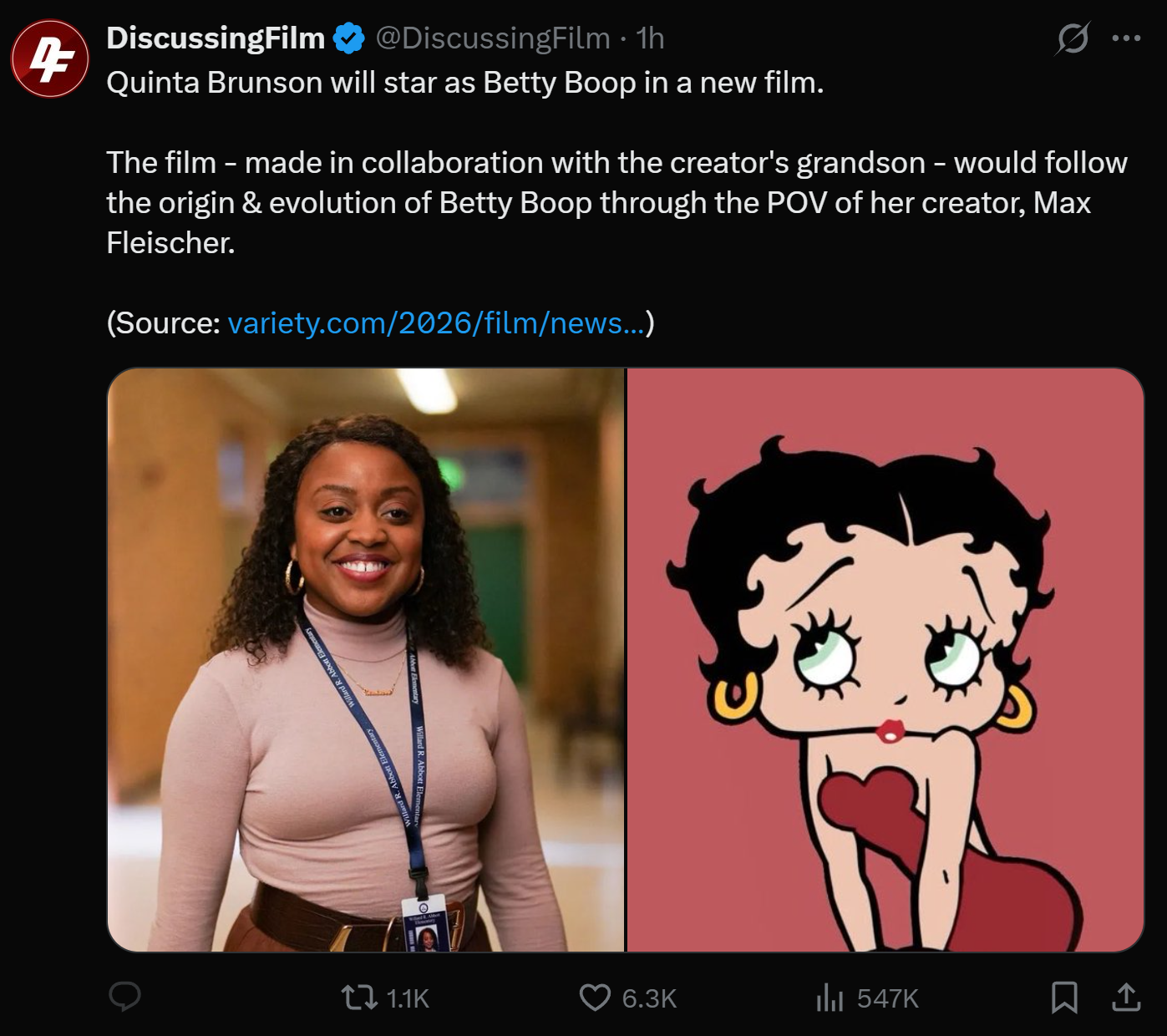
Task: Reply to the post via the comment icon
Action: [125, 998]
